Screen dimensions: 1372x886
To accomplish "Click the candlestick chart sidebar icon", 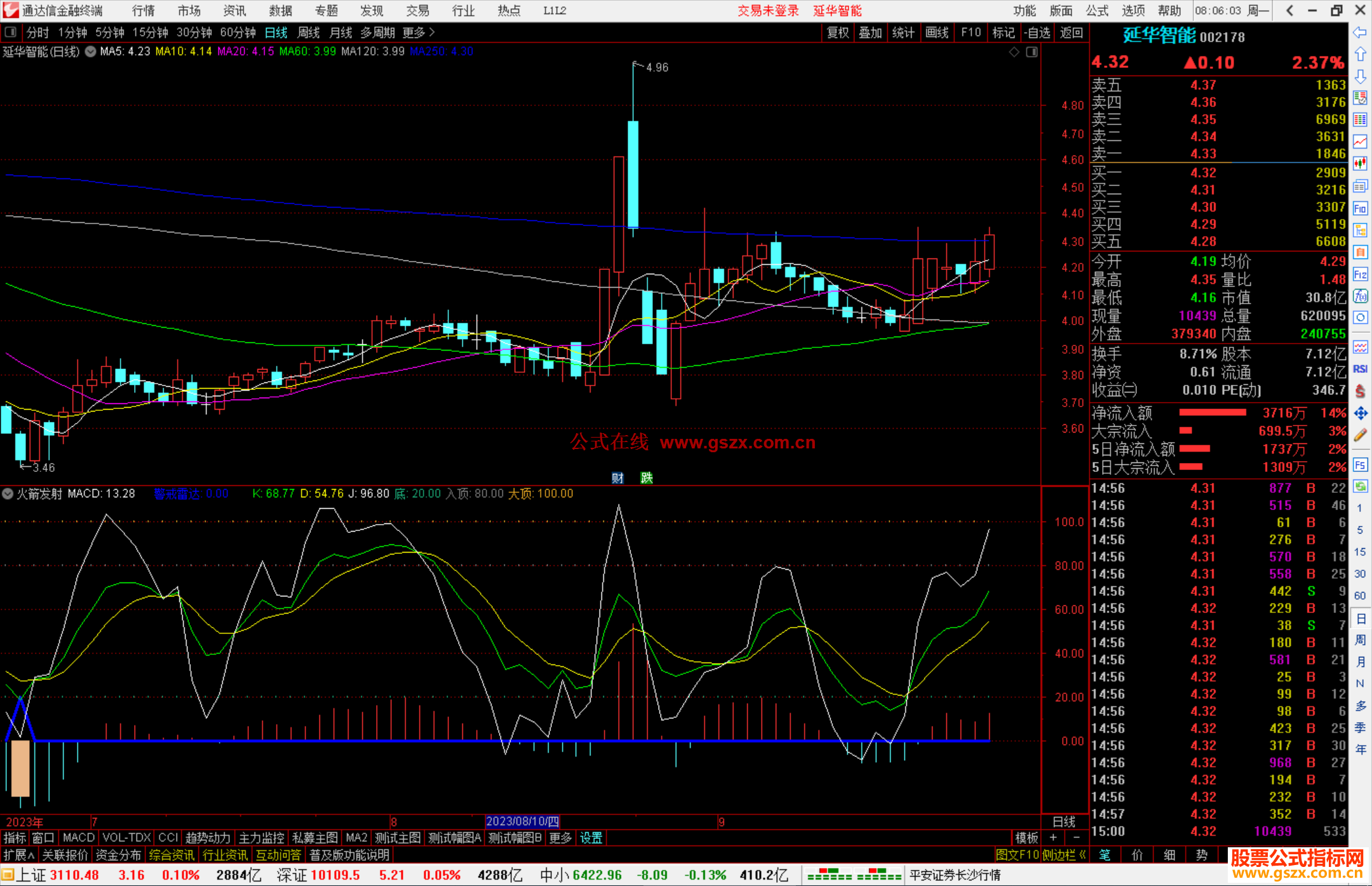I will (x=1360, y=164).
